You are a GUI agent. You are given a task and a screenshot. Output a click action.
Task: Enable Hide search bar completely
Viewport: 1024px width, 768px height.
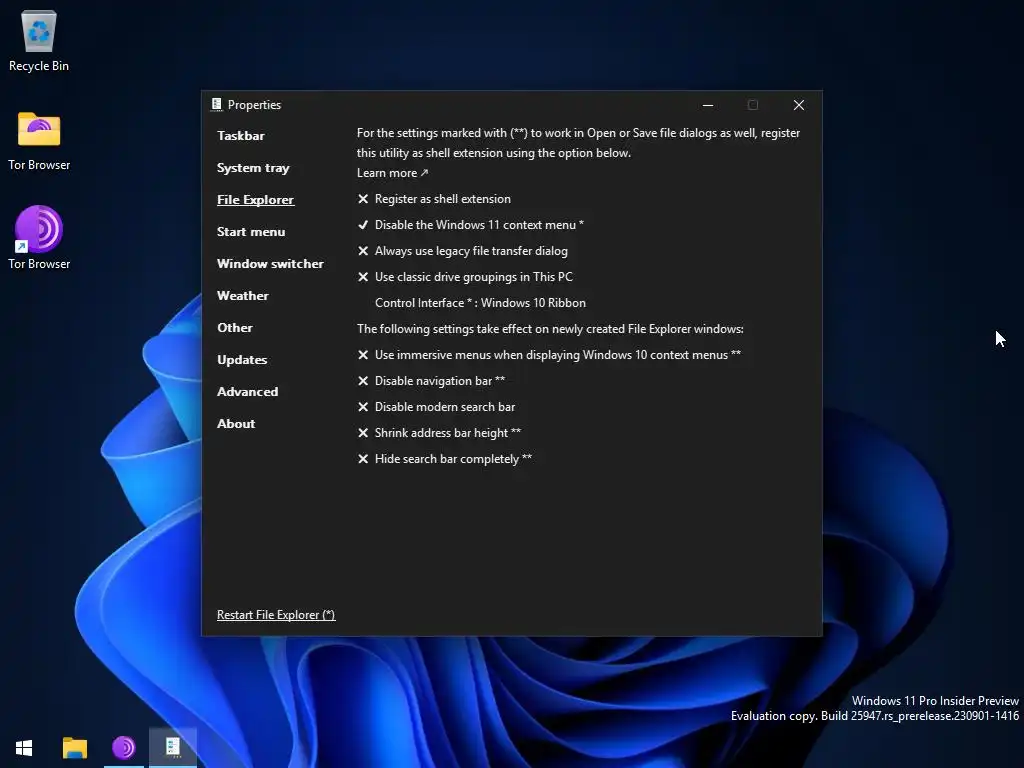point(445,459)
